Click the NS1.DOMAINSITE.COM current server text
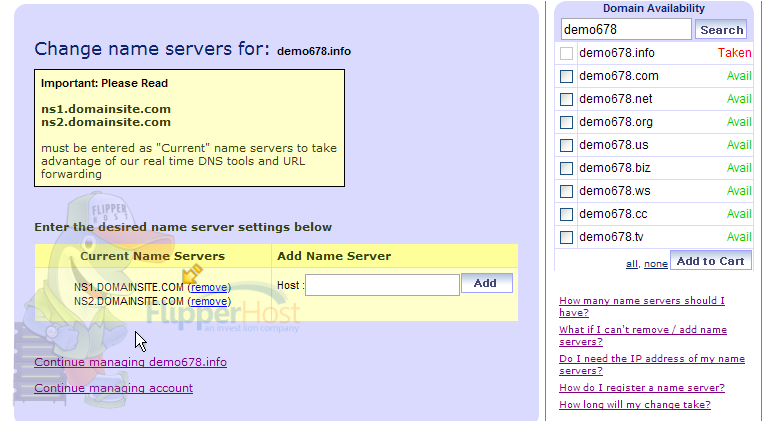Screen dimensions: 776x422 (x=129, y=287)
